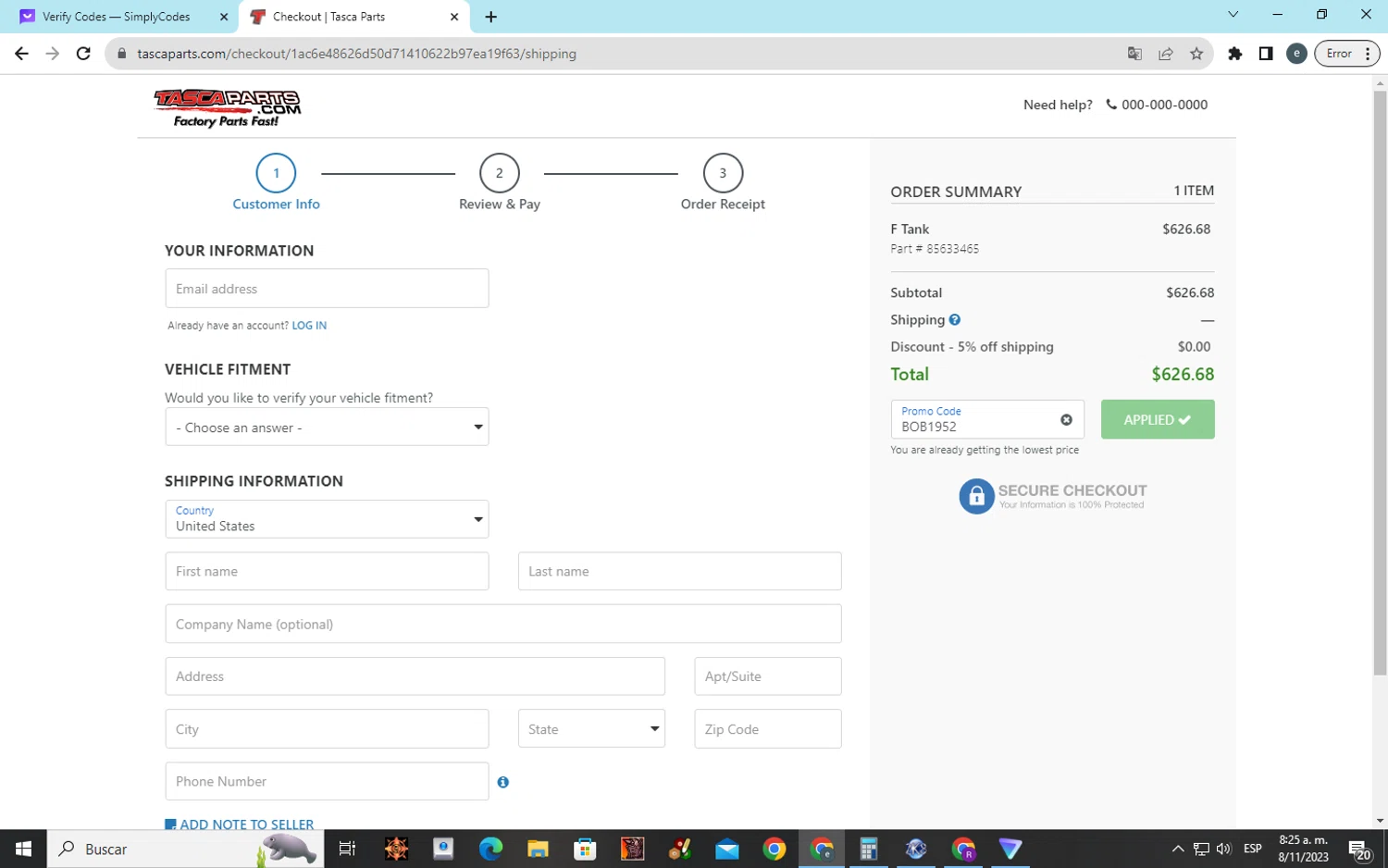Focus the Email address field

point(327,289)
